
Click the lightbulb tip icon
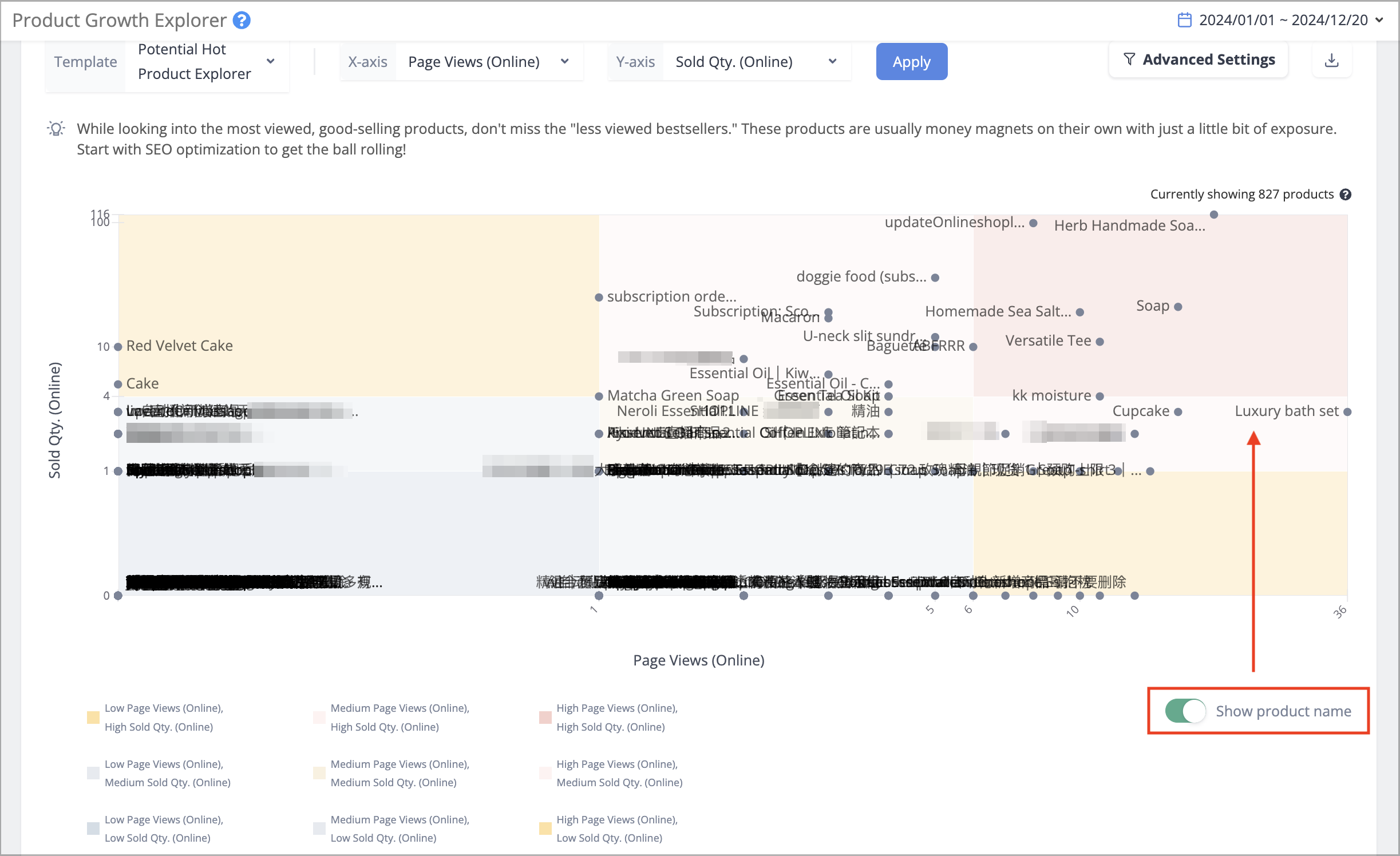56,129
